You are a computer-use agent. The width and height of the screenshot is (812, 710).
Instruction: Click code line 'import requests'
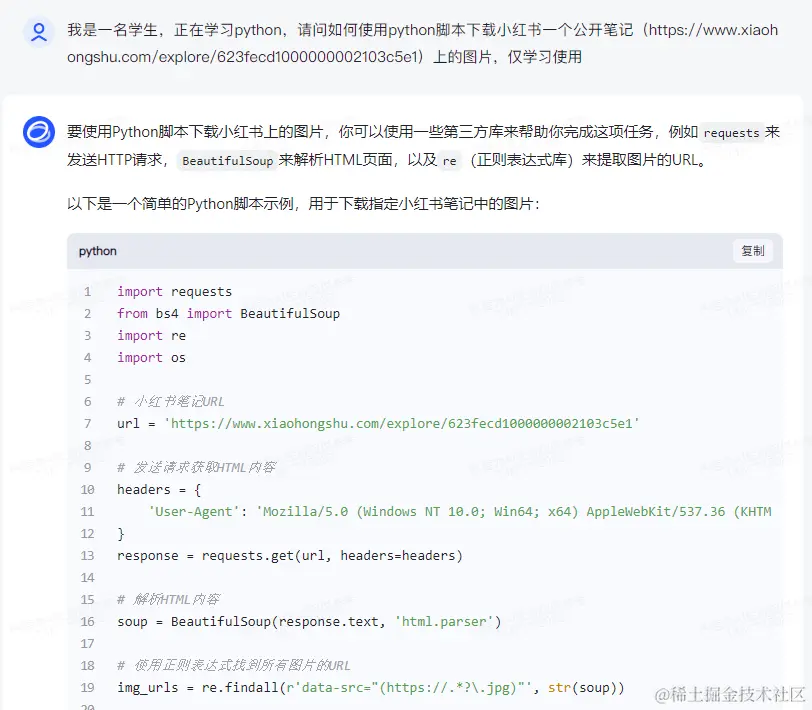click(175, 292)
